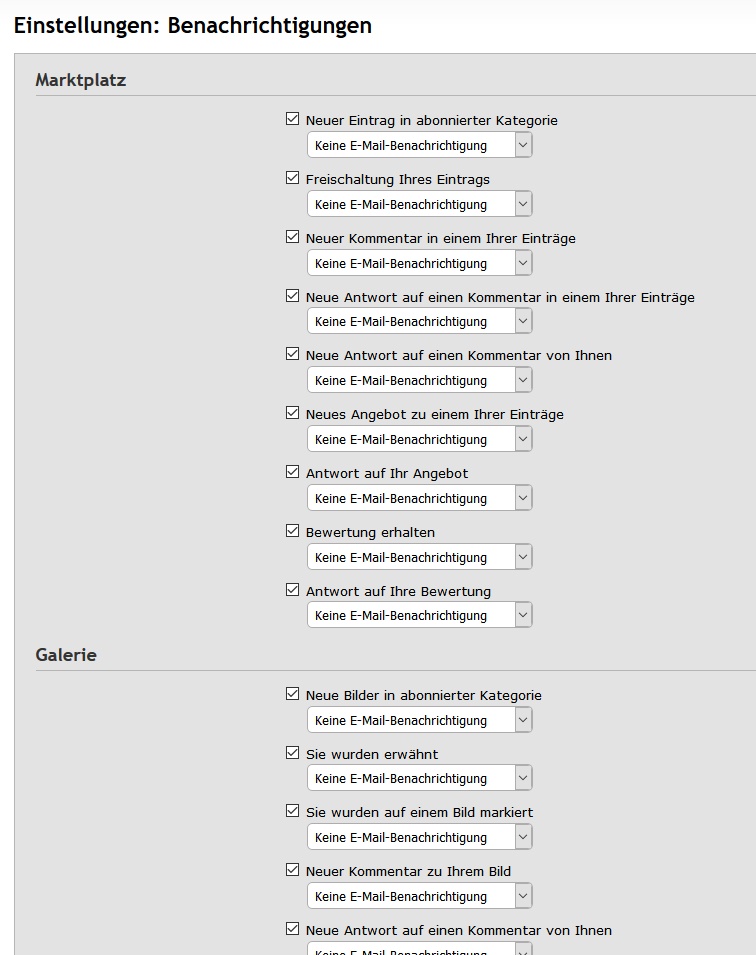Screen dimensions: 756x955
Task: Open e-mail dropdown for 'Antwort auf Ihre Bewertung'
Action: click(419, 615)
